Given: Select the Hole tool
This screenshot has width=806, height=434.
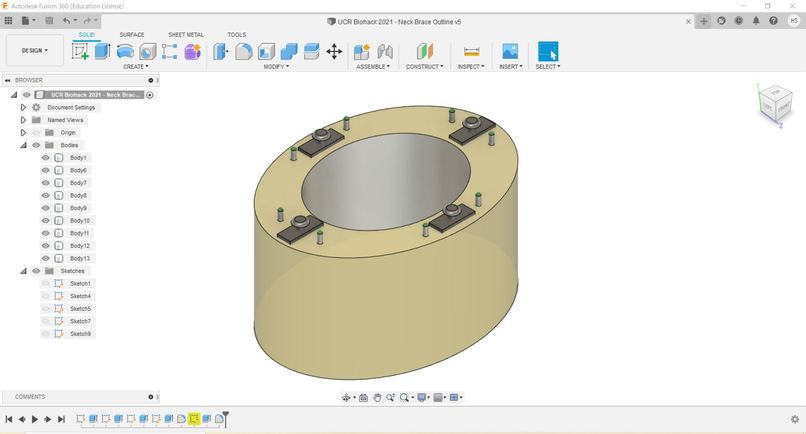Looking at the screenshot, I should [x=148, y=51].
